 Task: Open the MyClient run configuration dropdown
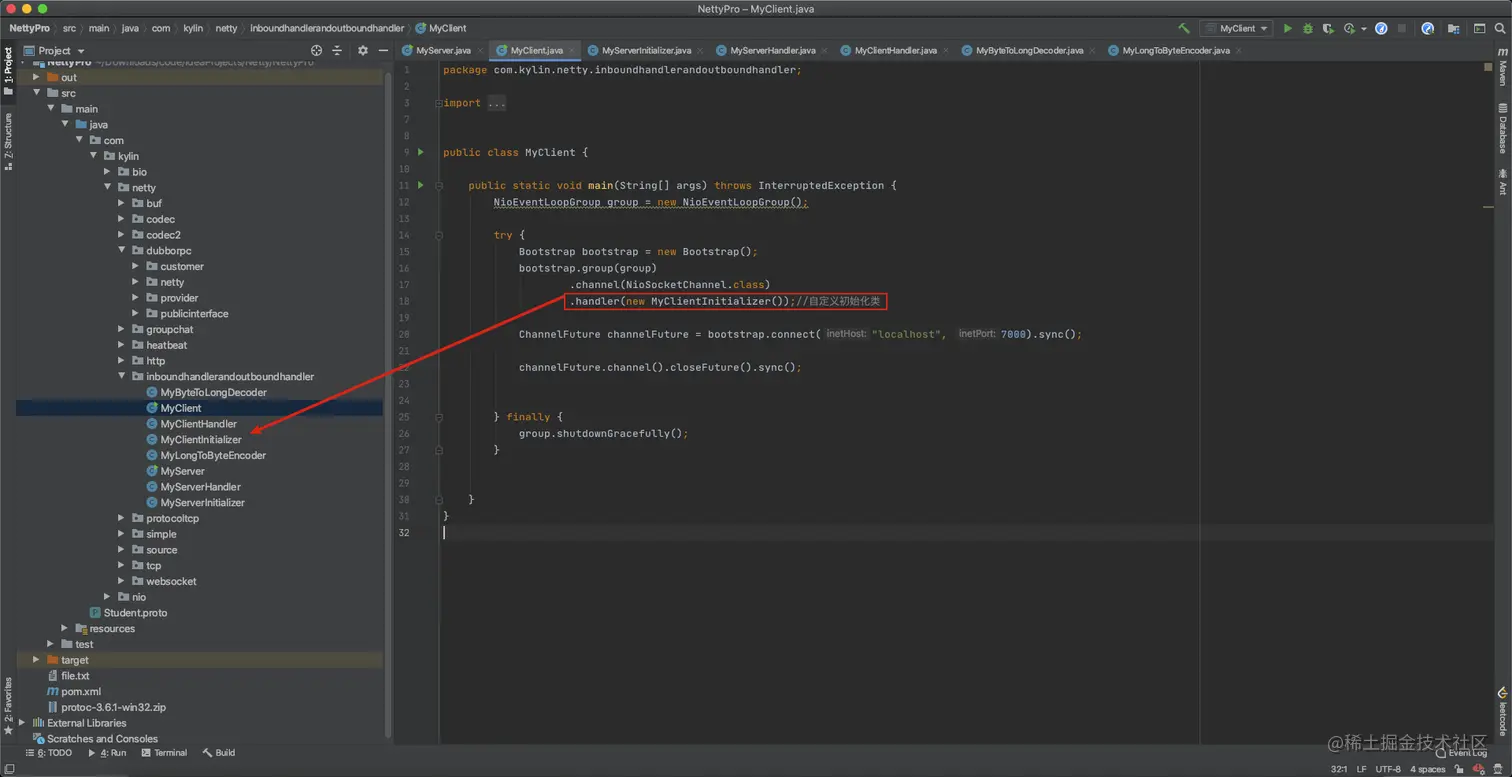click(x=1236, y=29)
